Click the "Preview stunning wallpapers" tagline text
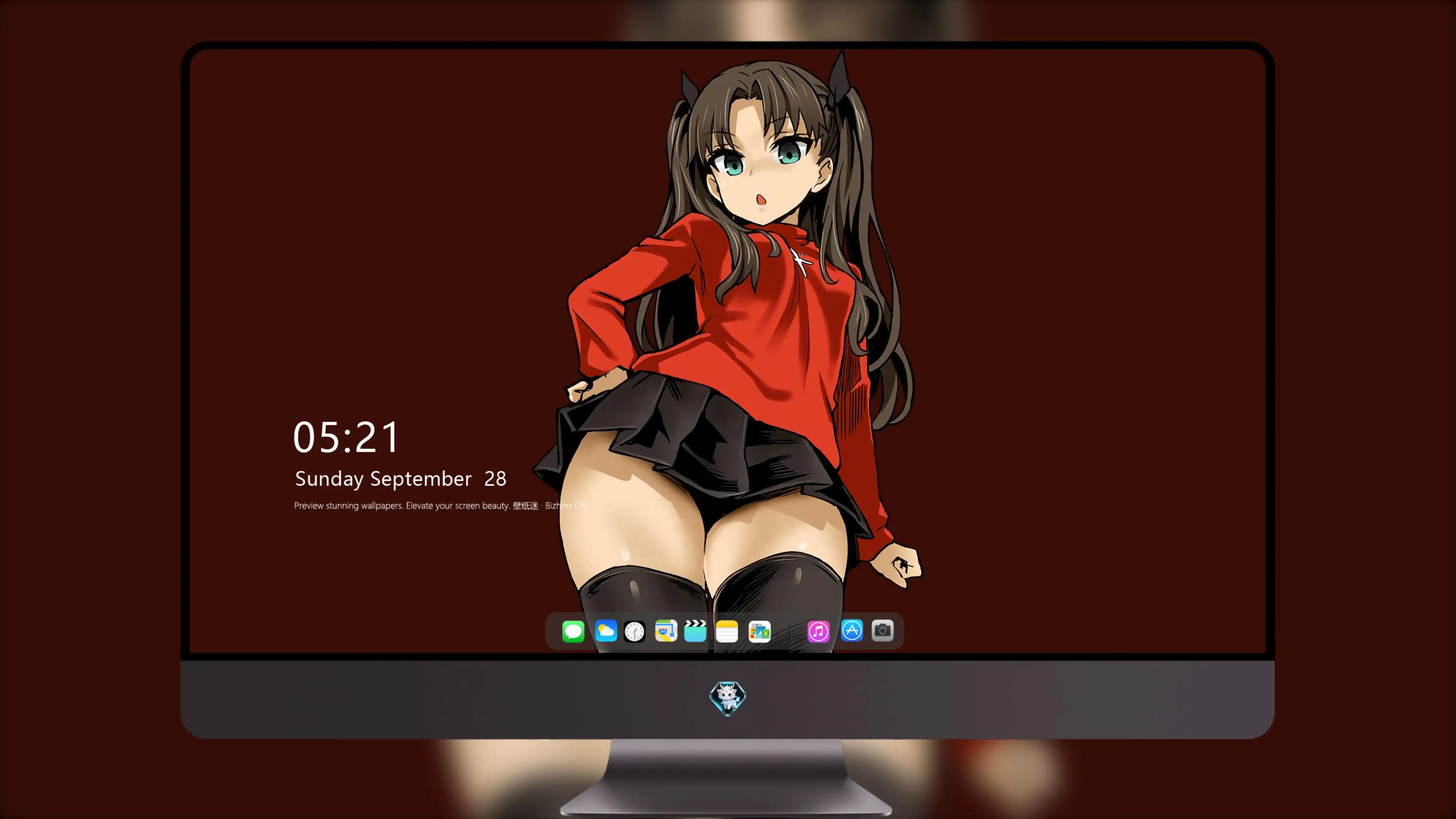 440,505
